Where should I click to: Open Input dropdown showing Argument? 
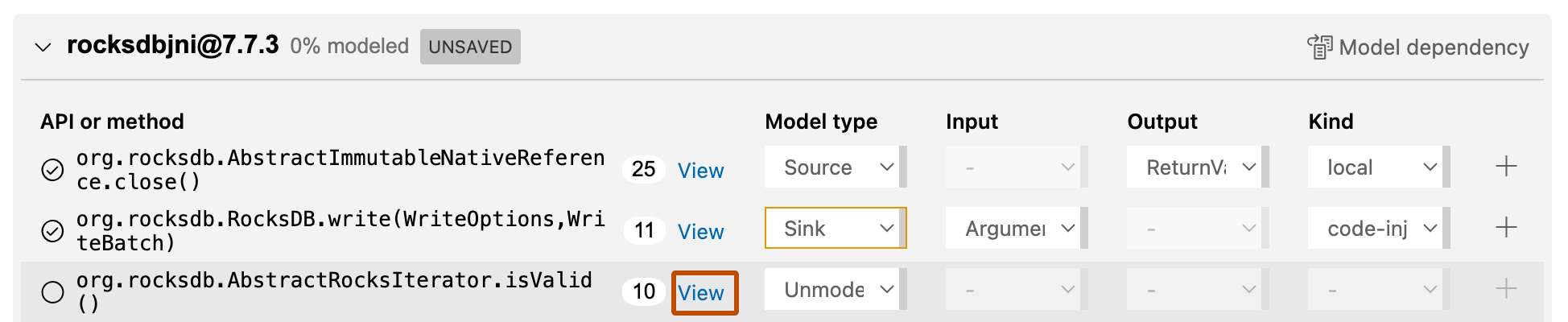[x=1015, y=229]
